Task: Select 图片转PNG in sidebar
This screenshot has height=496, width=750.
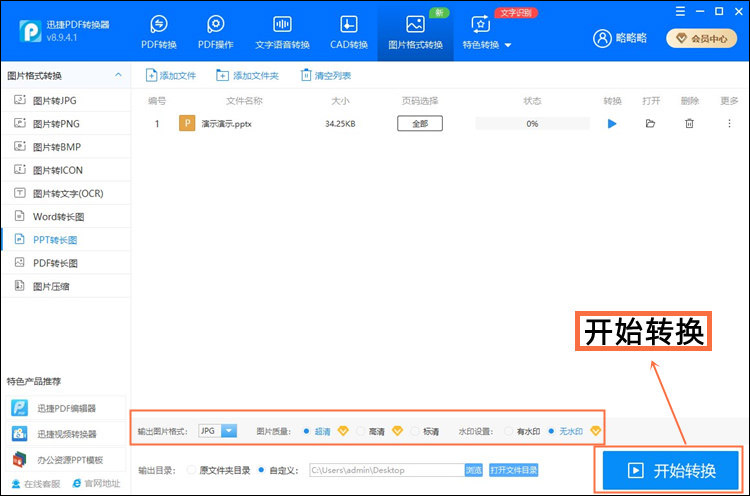Action: [66, 123]
